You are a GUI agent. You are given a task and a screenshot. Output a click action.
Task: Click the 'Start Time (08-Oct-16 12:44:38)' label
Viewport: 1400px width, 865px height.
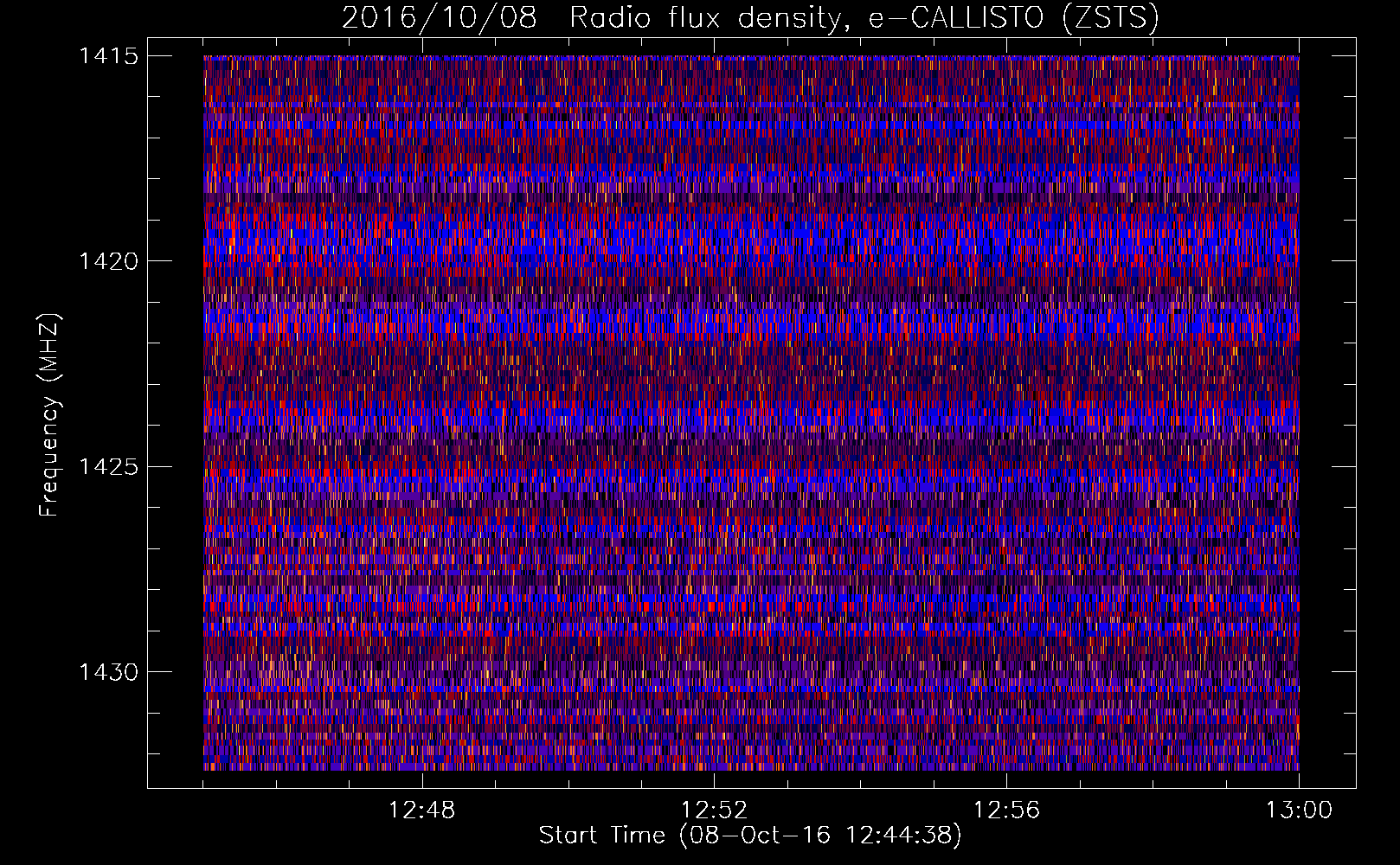point(750,836)
